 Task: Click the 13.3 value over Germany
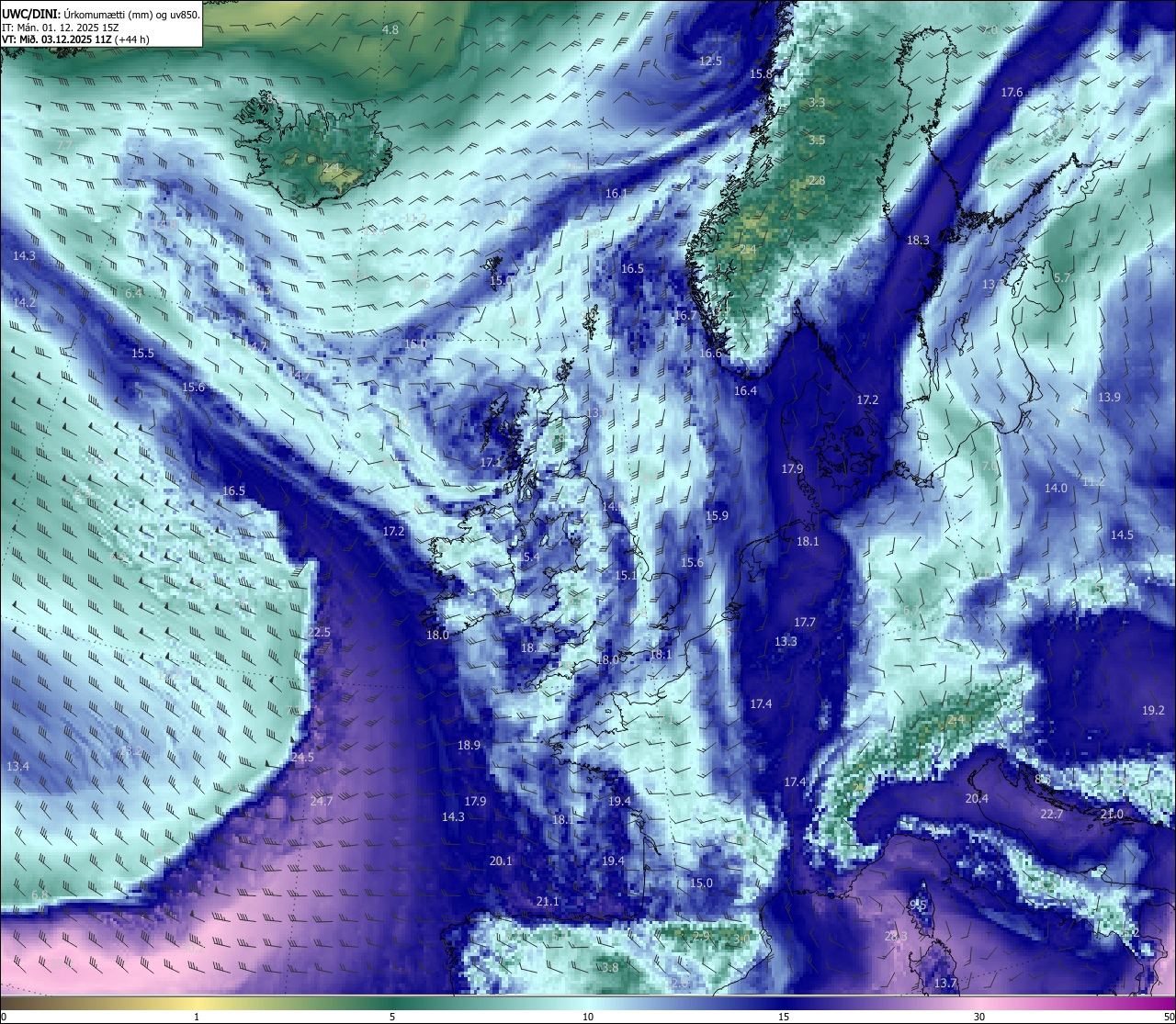786,642
